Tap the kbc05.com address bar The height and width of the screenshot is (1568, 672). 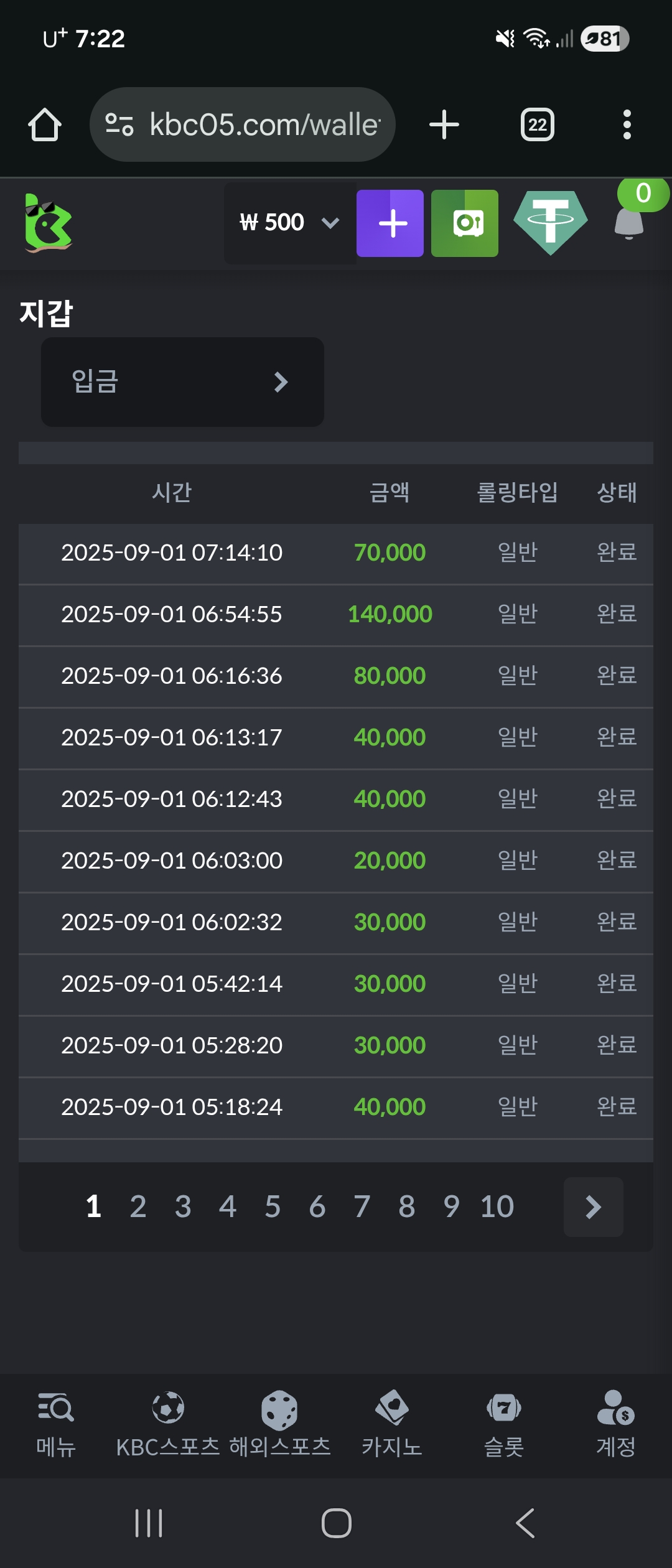point(243,124)
